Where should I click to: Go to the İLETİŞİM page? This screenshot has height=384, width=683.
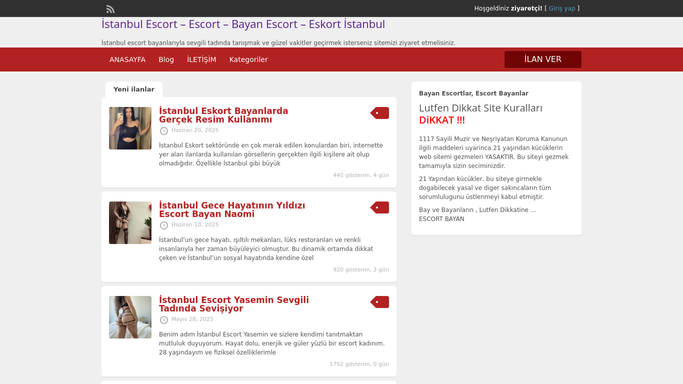point(201,60)
